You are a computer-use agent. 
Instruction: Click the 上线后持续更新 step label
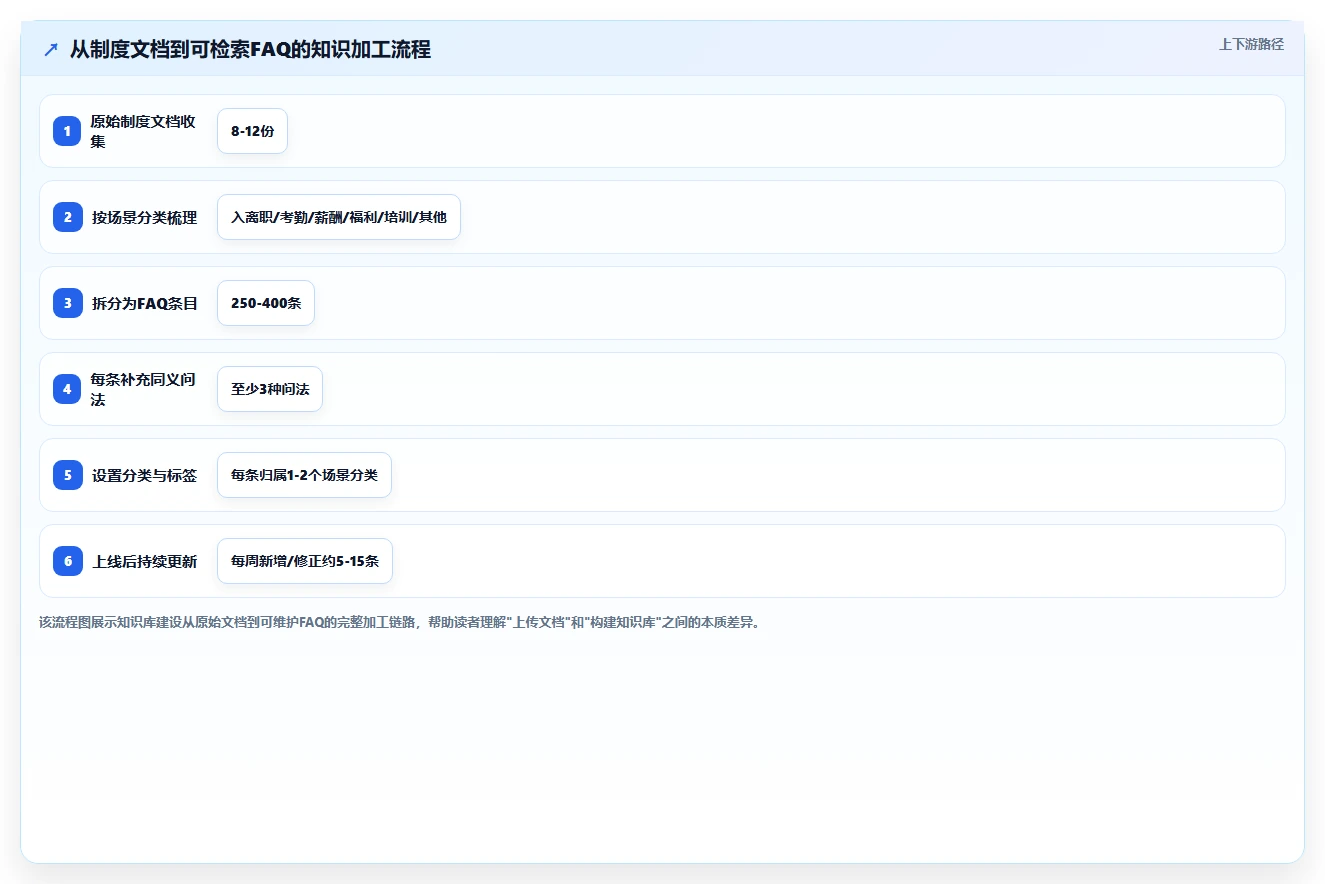pyautogui.click(x=145, y=561)
